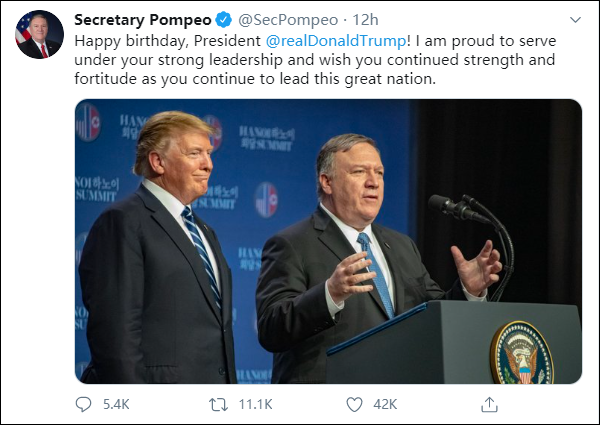Click the 42K likes count
600x425 pixels.
click(385, 404)
